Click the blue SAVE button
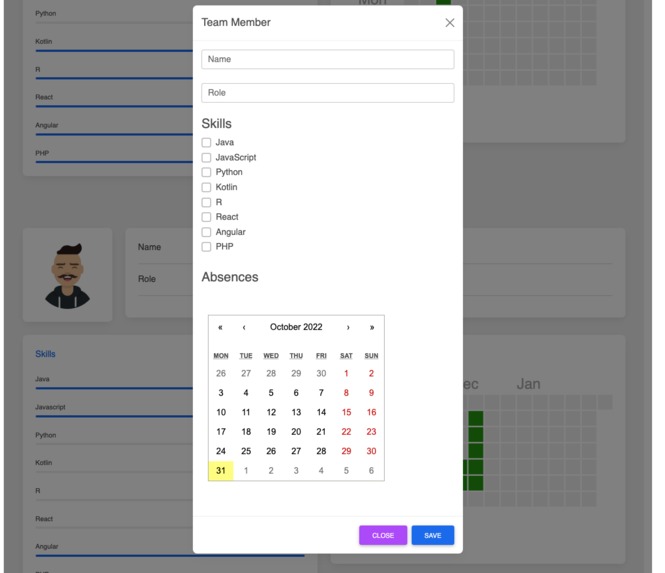 433,535
